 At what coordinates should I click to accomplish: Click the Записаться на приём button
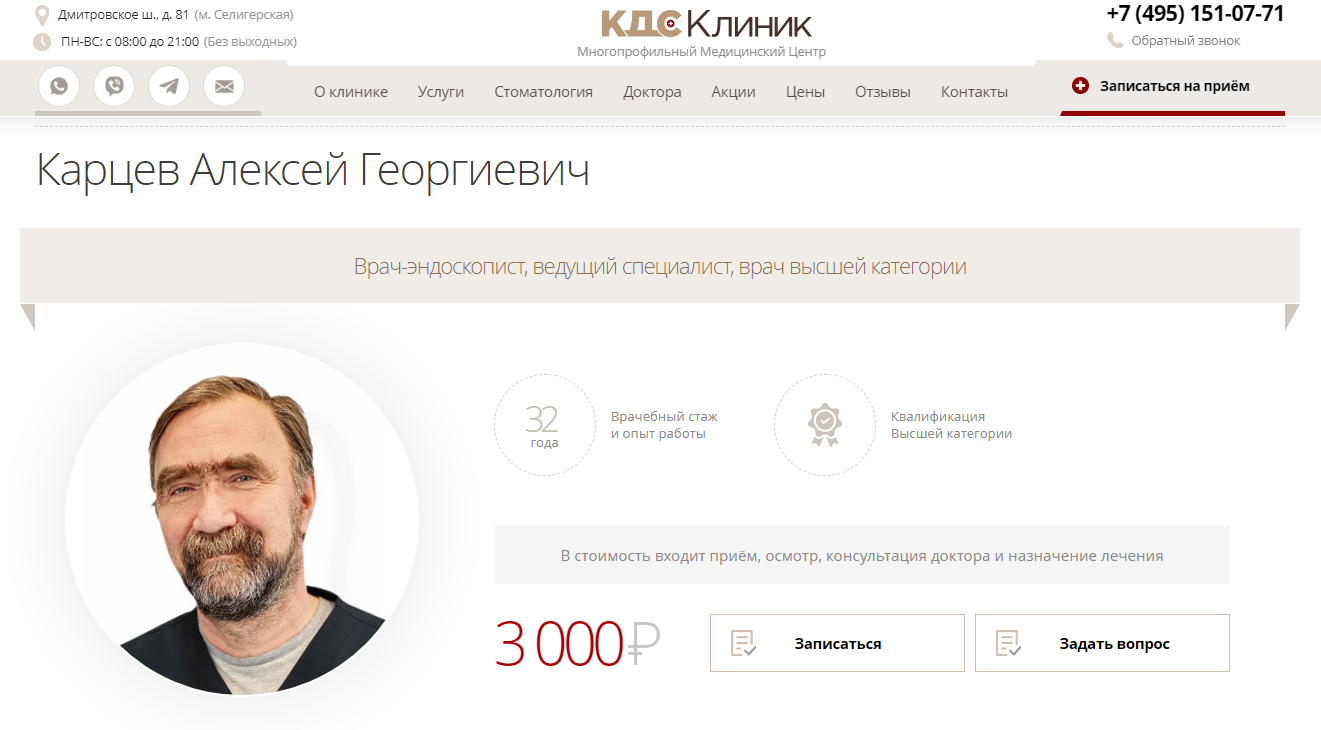coord(1173,87)
